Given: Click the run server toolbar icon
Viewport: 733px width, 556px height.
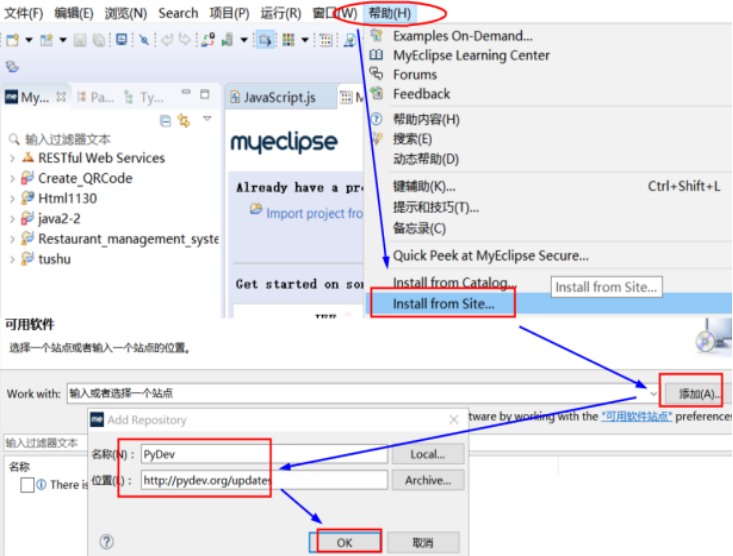Looking at the screenshot, I should (227, 40).
